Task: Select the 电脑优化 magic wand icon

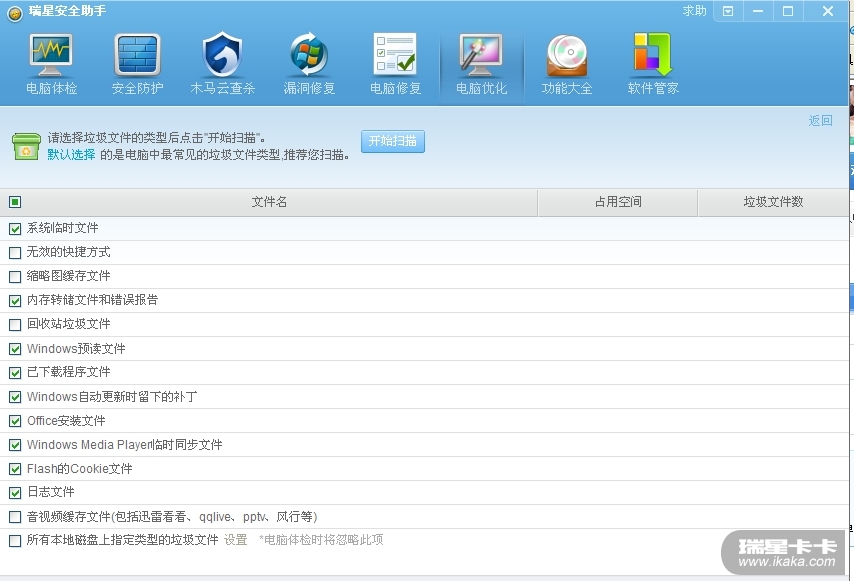Action: point(481,54)
